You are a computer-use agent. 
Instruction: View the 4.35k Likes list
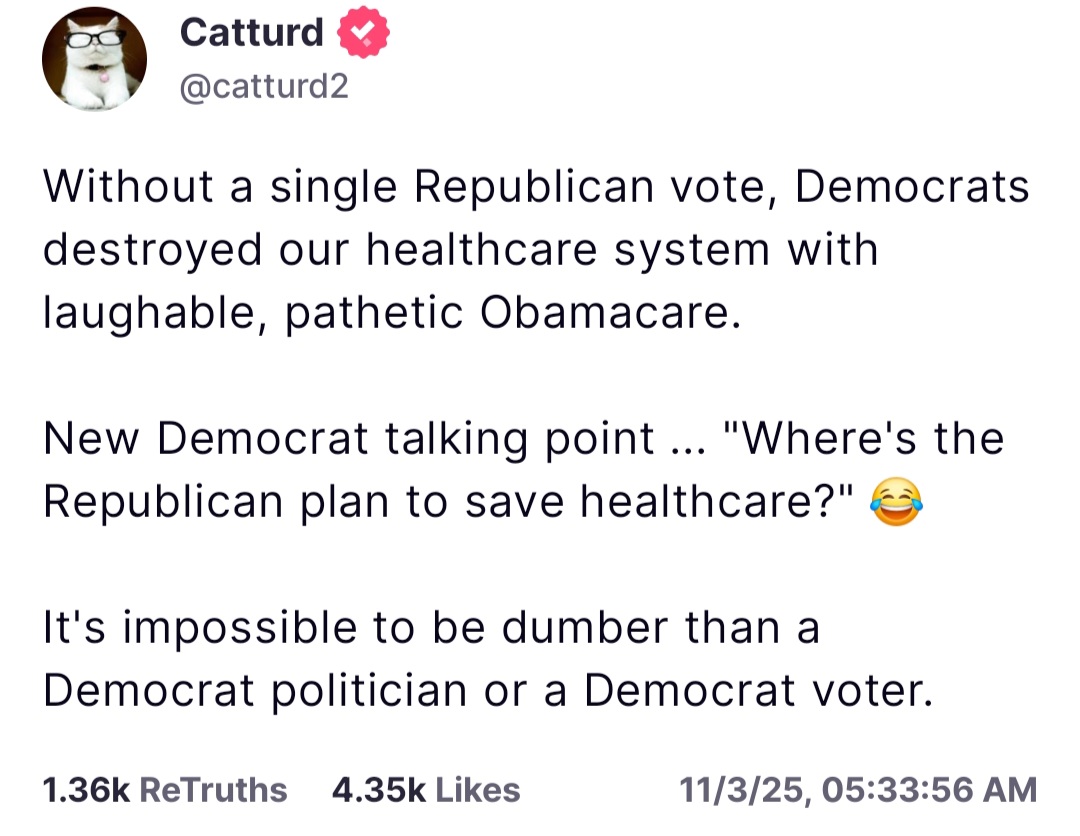426,790
